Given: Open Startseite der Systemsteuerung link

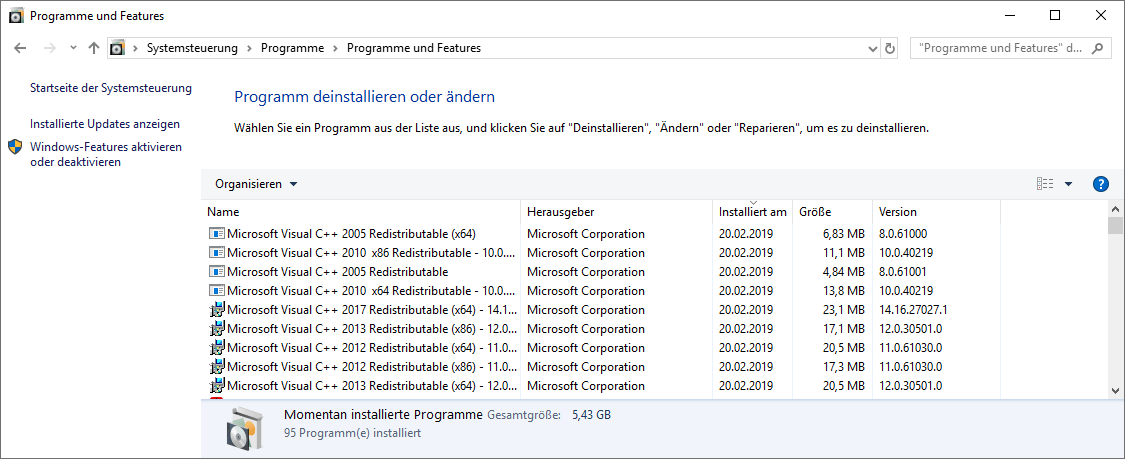Looking at the screenshot, I should pyautogui.click(x=110, y=88).
